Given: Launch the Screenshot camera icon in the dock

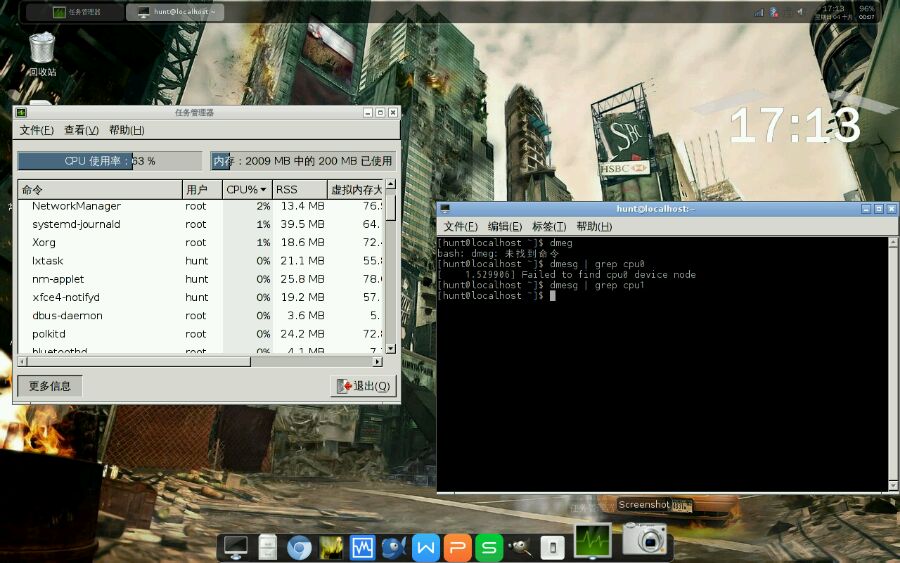Looking at the screenshot, I should 645,539.
